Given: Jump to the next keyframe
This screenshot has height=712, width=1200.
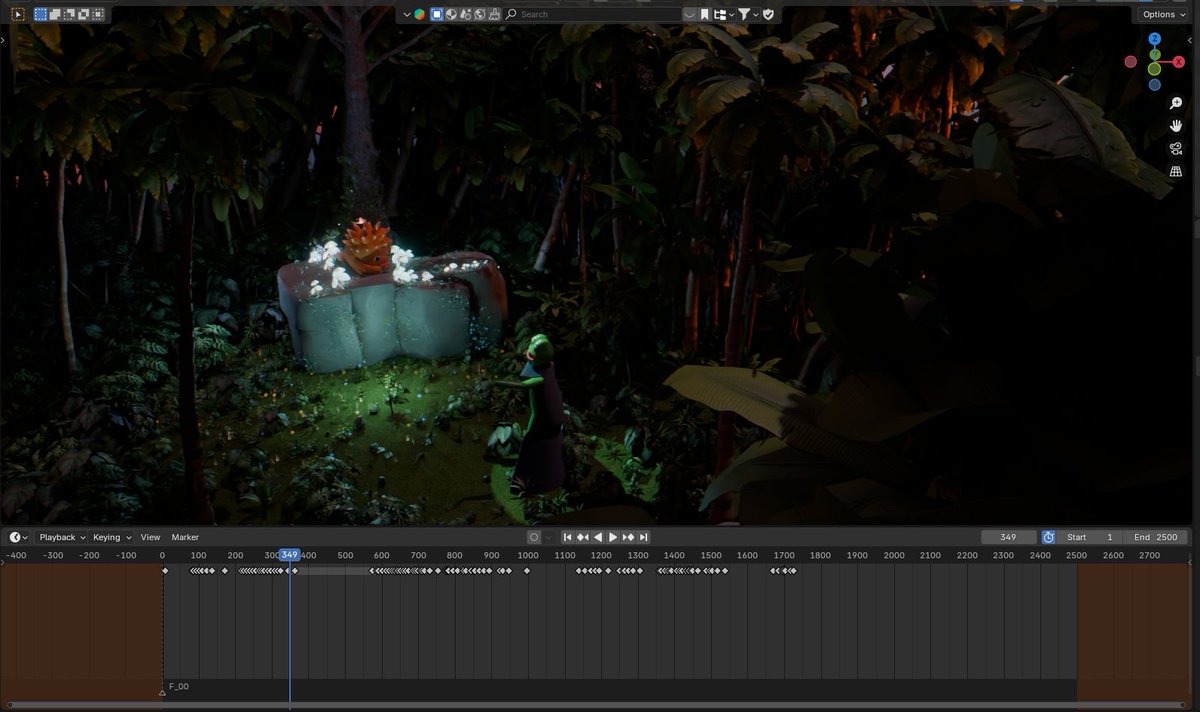Looking at the screenshot, I should pos(628,537).
